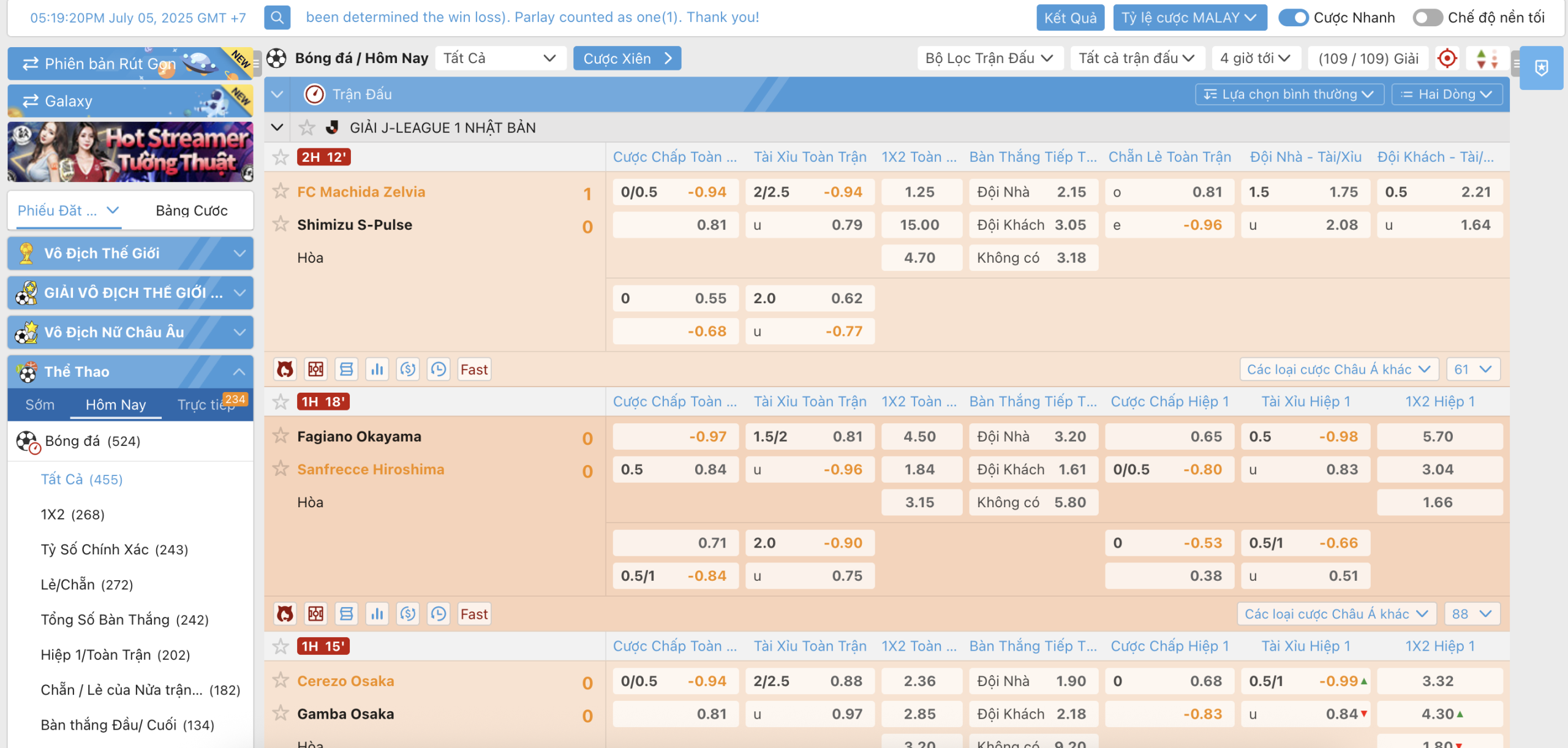The width and height of the screenshot is (1568, 748).
Task: Open the stacked-list icon in the Okayama toolbar
Action: [x=347, y=614]
